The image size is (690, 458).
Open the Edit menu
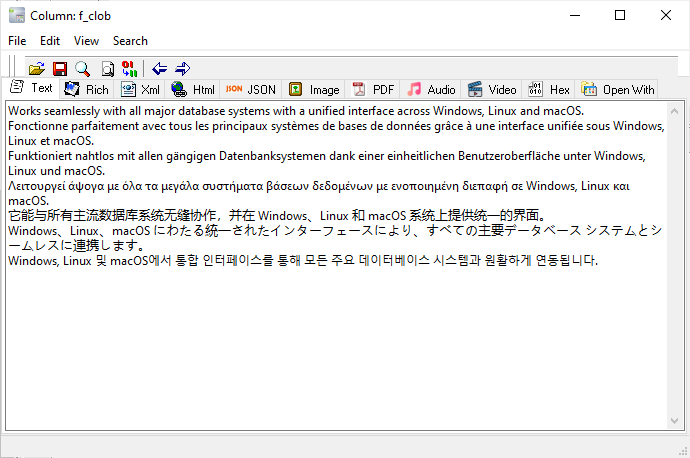tap(50, 41)
